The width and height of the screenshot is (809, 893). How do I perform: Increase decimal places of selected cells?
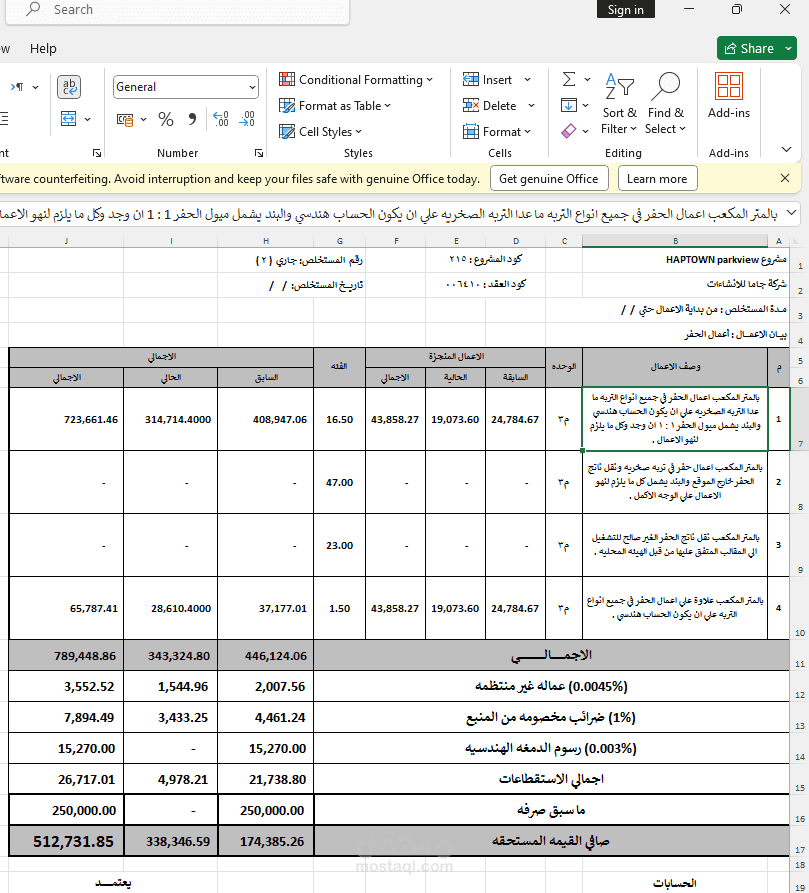[218, 118]
